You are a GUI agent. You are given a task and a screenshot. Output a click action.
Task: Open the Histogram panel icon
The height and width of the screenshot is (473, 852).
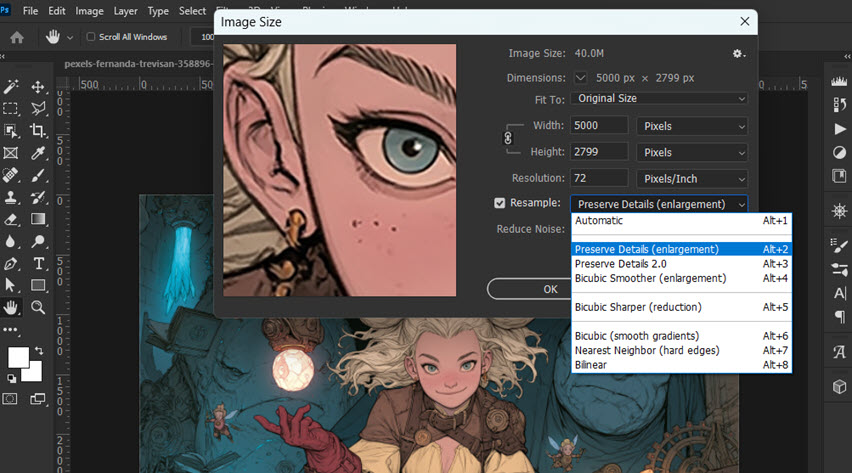point(839,82)
